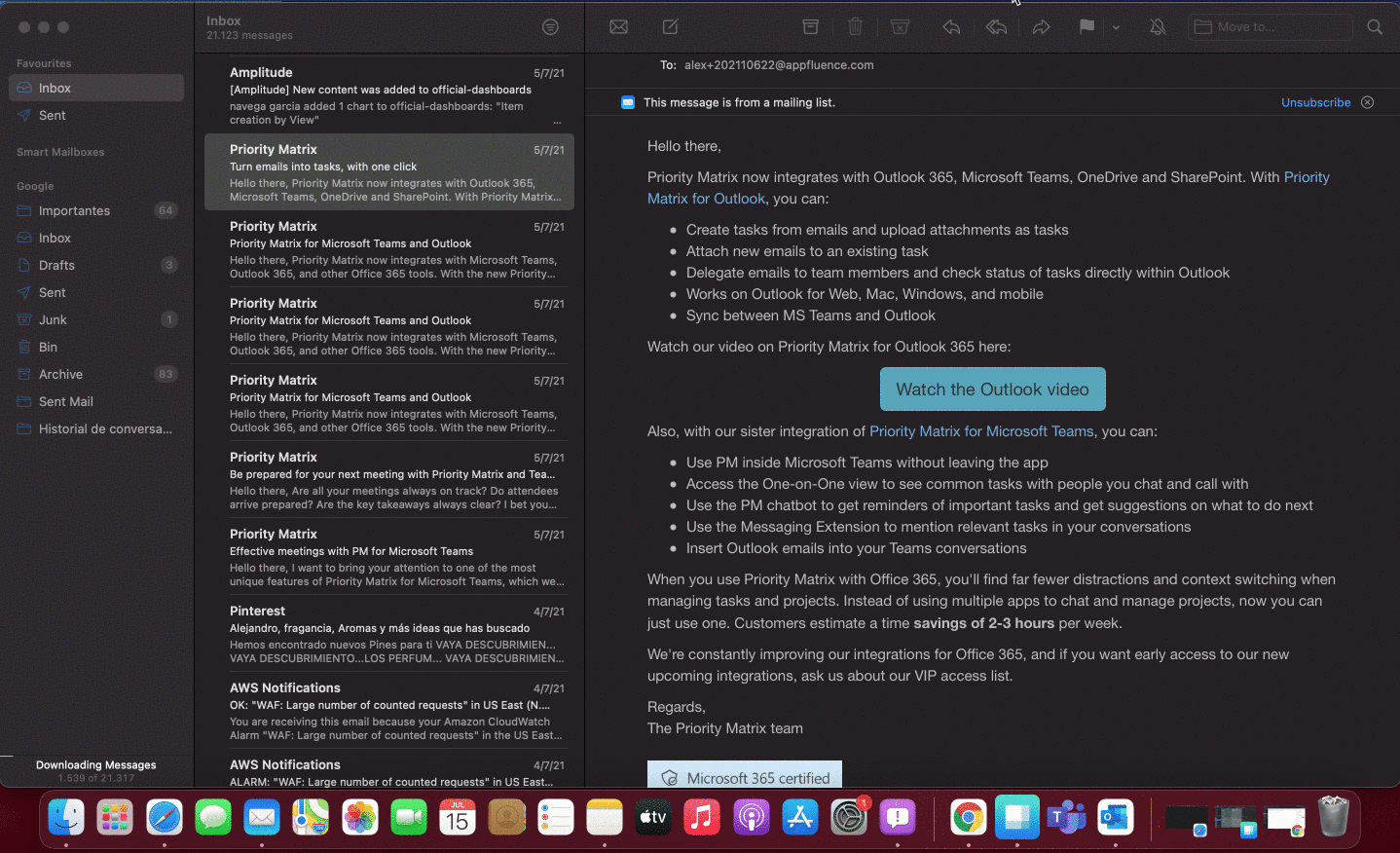1400x853 pixels.
Task: Open Microsoft Outlook from the Dock
Action: 1115,818
